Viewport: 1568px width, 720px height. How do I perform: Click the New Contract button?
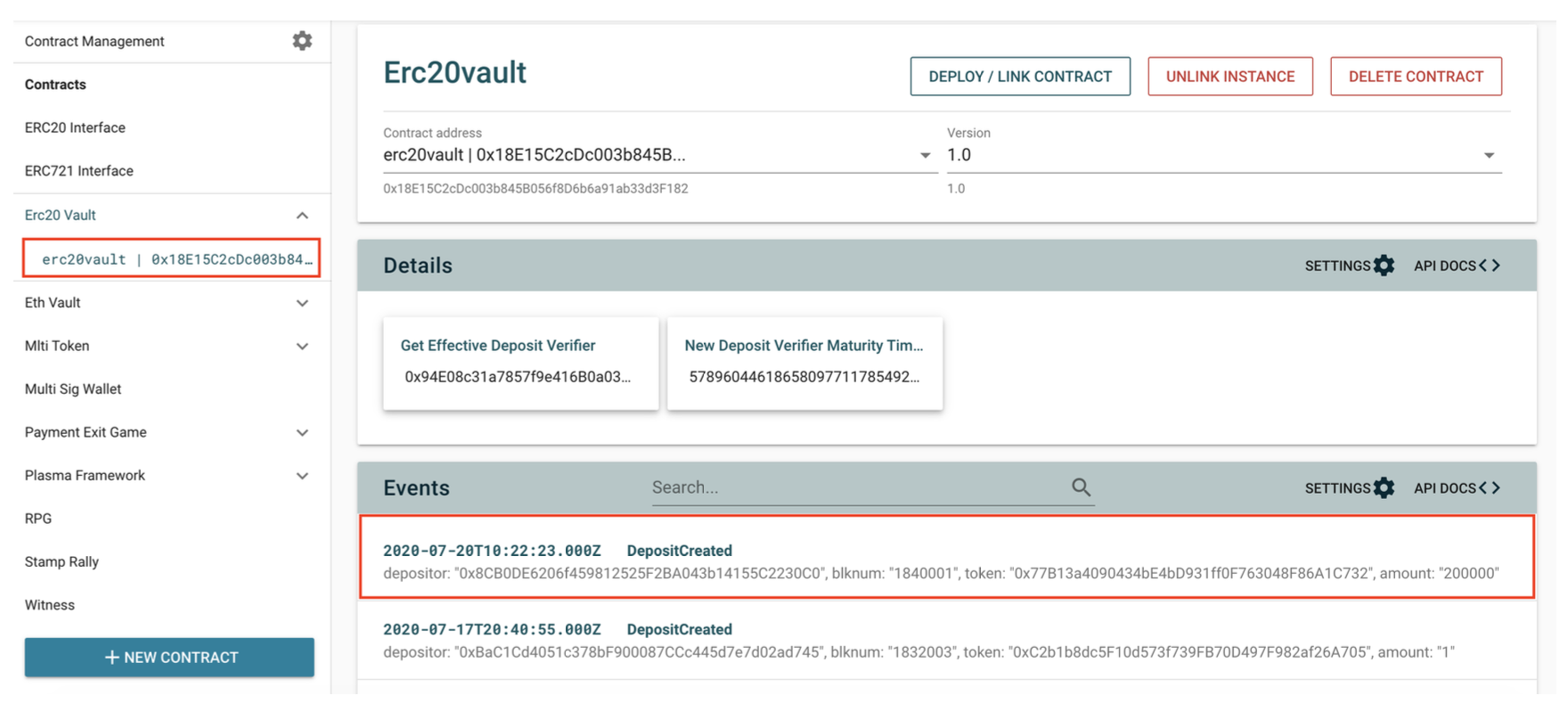tap(169, 657)
